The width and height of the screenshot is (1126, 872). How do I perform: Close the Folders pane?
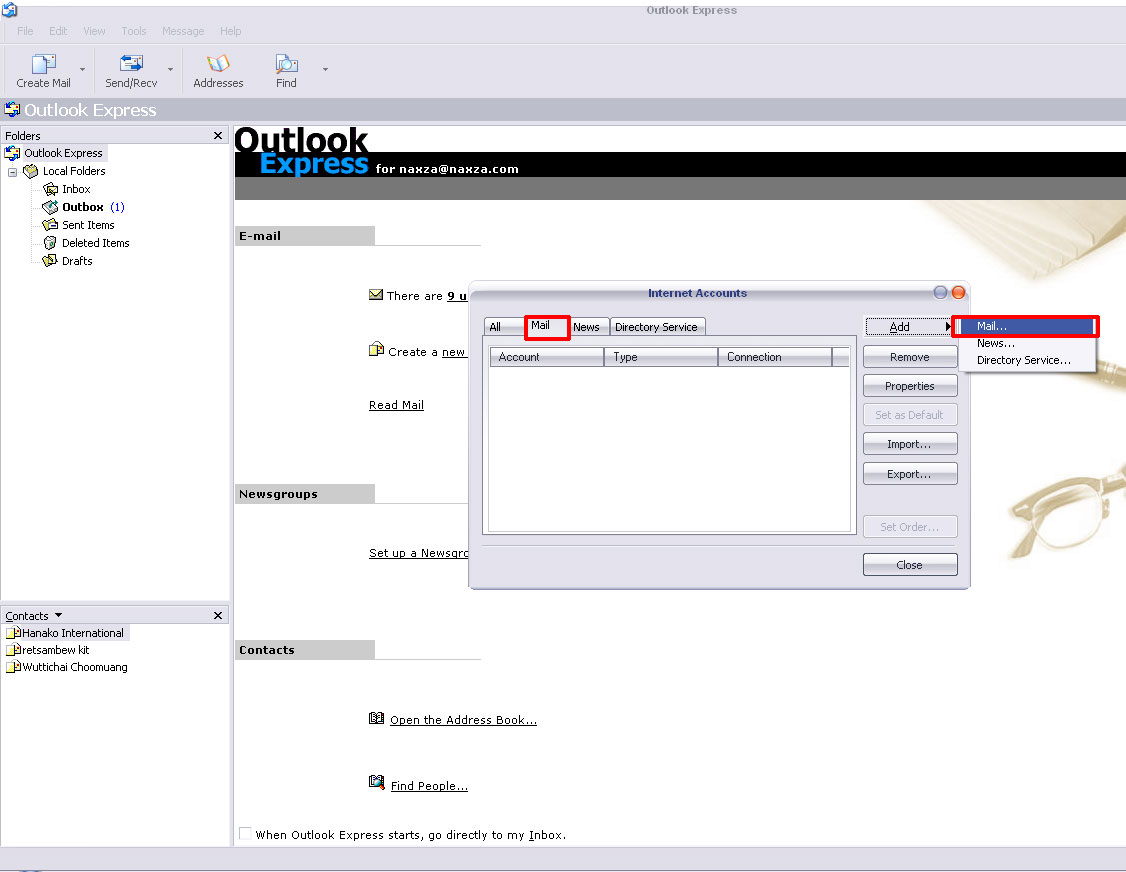[x=218, y=136]
